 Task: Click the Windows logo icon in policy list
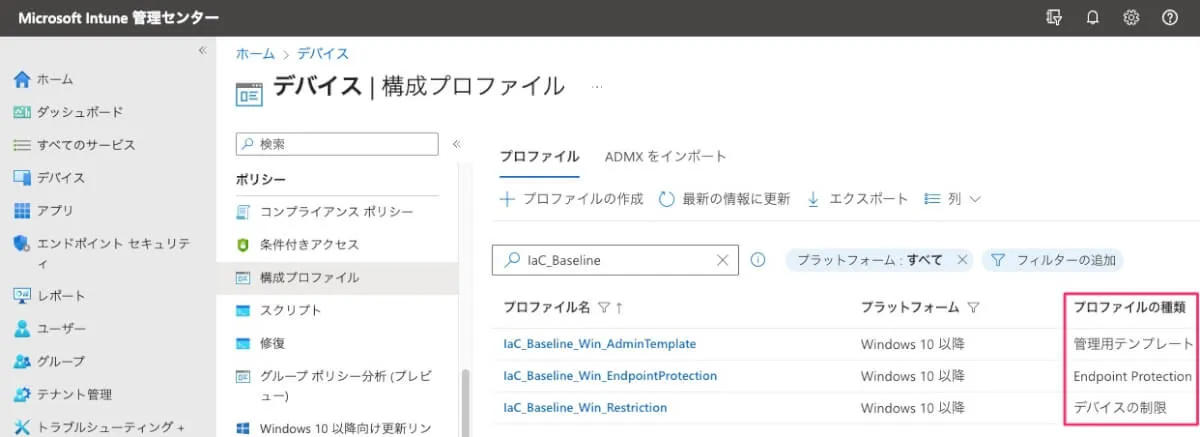pyautogui.click(x=242, y=429)
